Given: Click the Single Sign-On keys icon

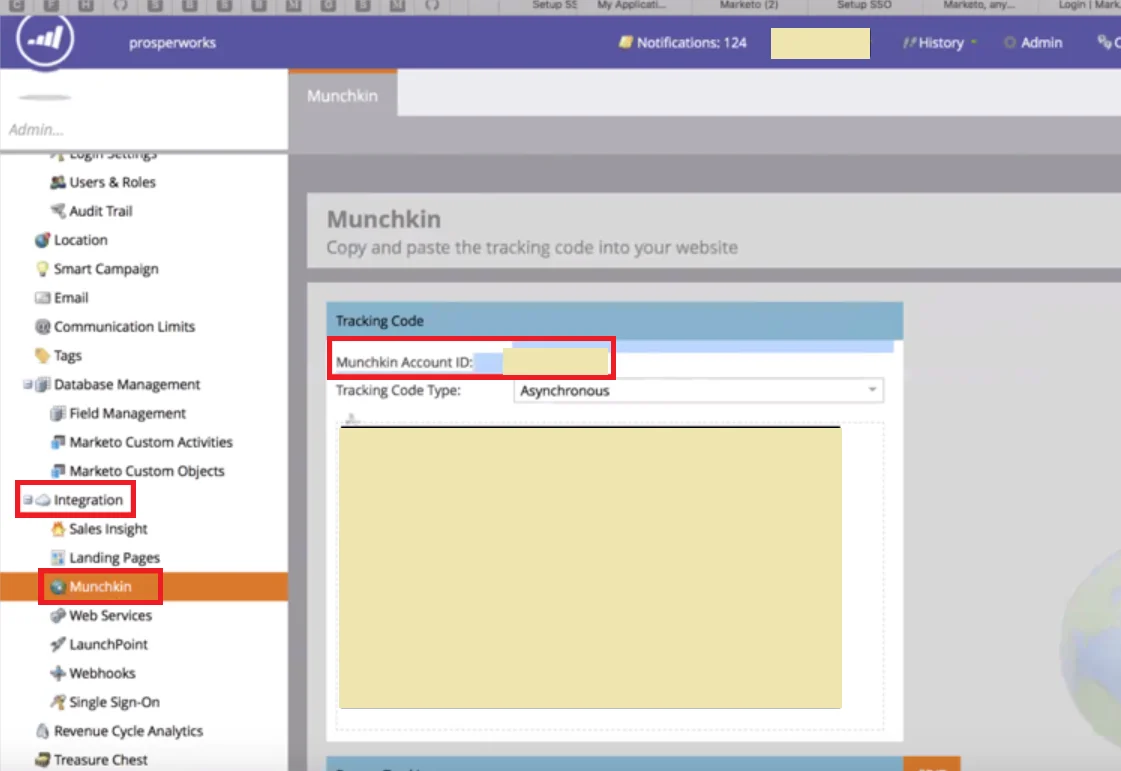Looking at the screenshot, I should click(x=58, y=702).
